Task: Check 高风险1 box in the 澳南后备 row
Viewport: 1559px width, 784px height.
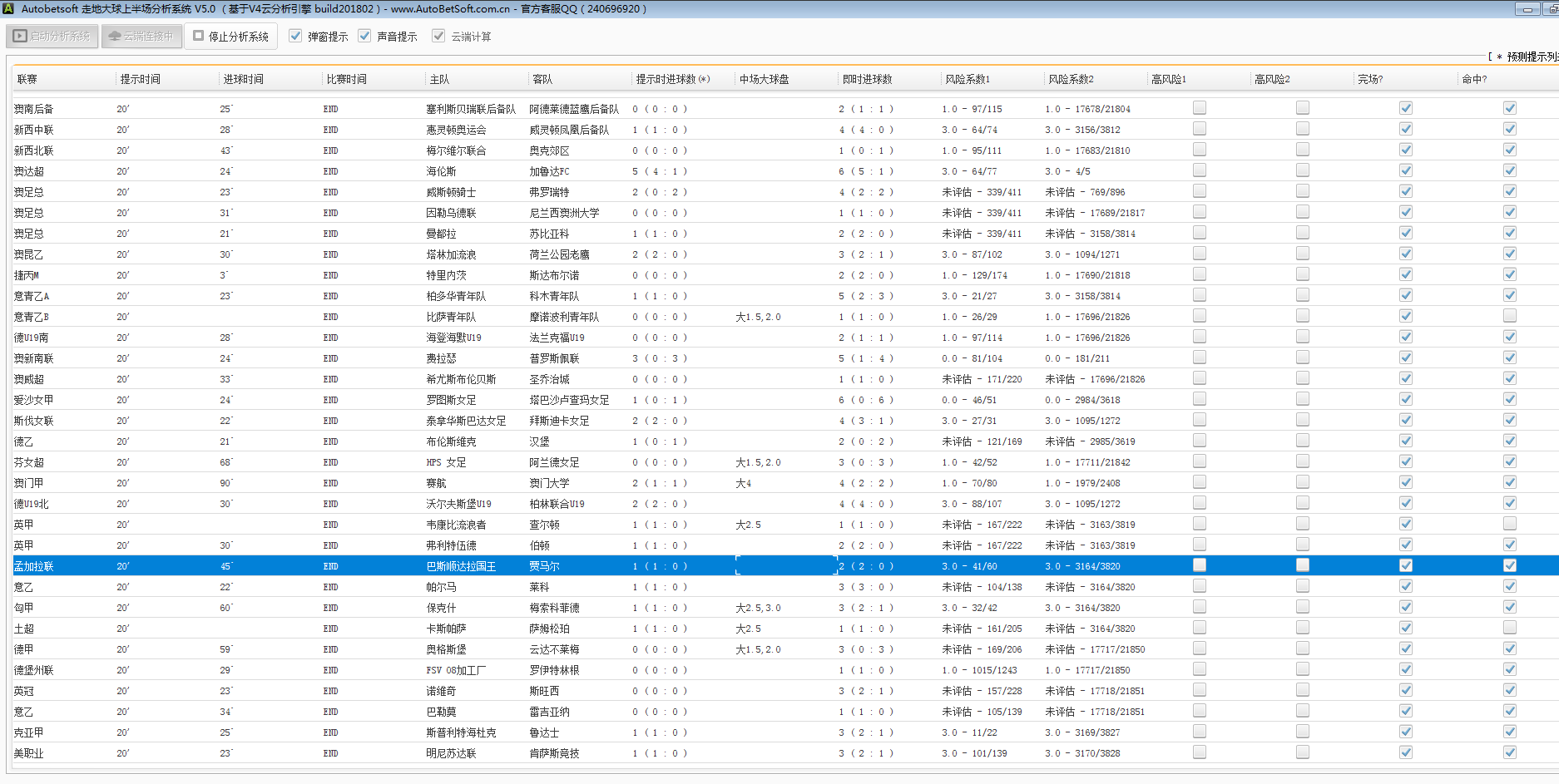Action: pyautogui.click(x=1200, y=108)
